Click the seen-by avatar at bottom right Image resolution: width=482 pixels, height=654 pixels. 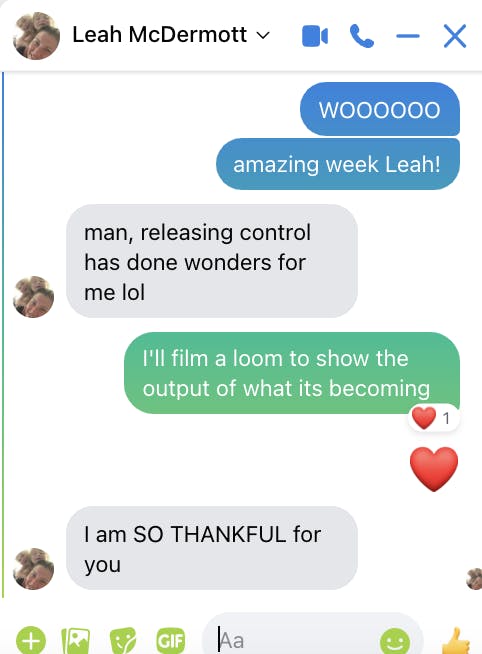pos(474,579)
